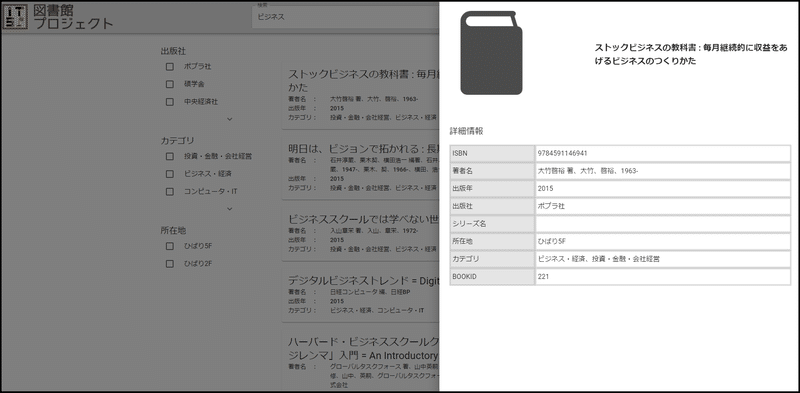Check the ひばり2F location checkbox
This screenshot has height=393, width=800.
[170, 264]
